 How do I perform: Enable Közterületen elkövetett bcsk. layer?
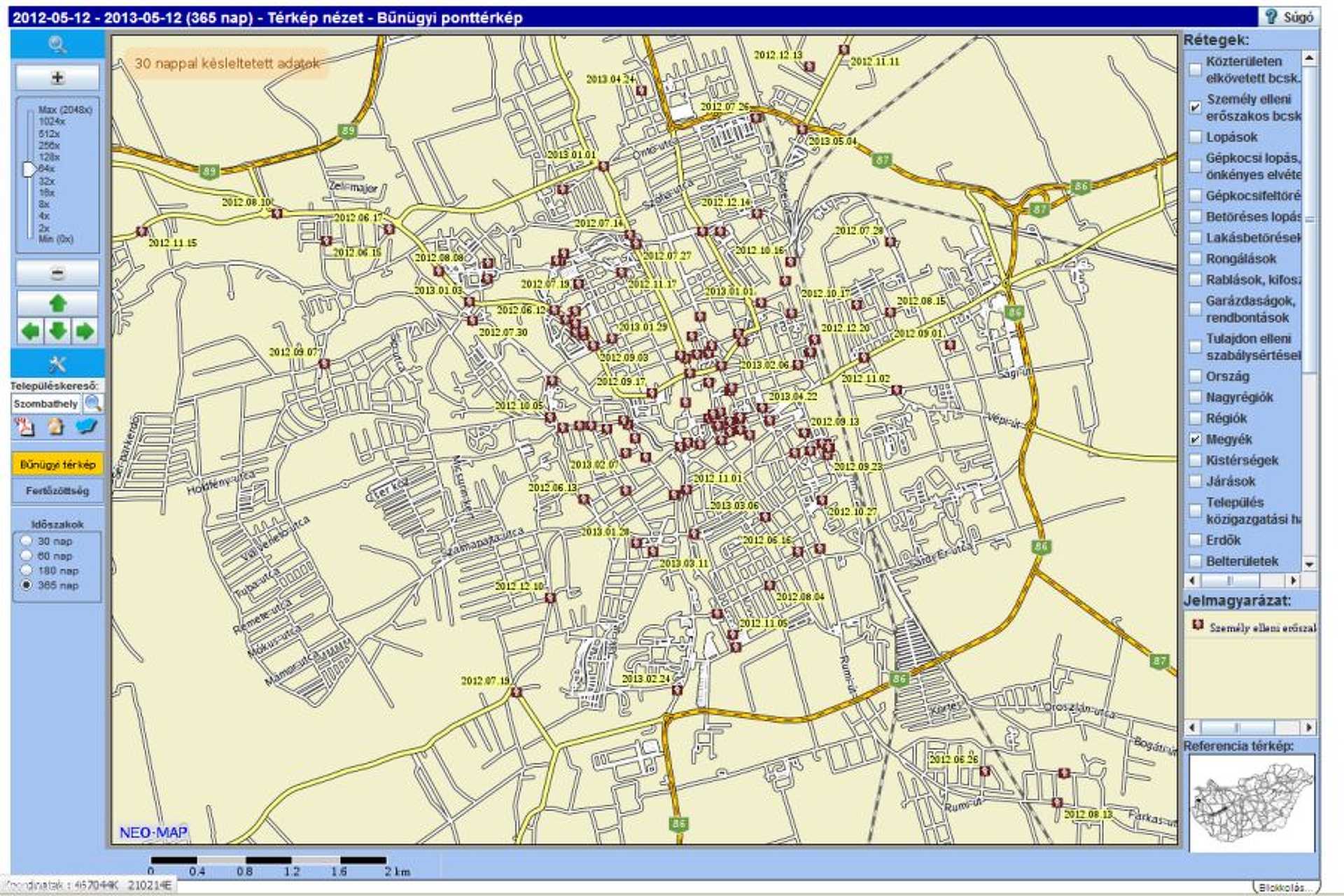click(1196, 69)
